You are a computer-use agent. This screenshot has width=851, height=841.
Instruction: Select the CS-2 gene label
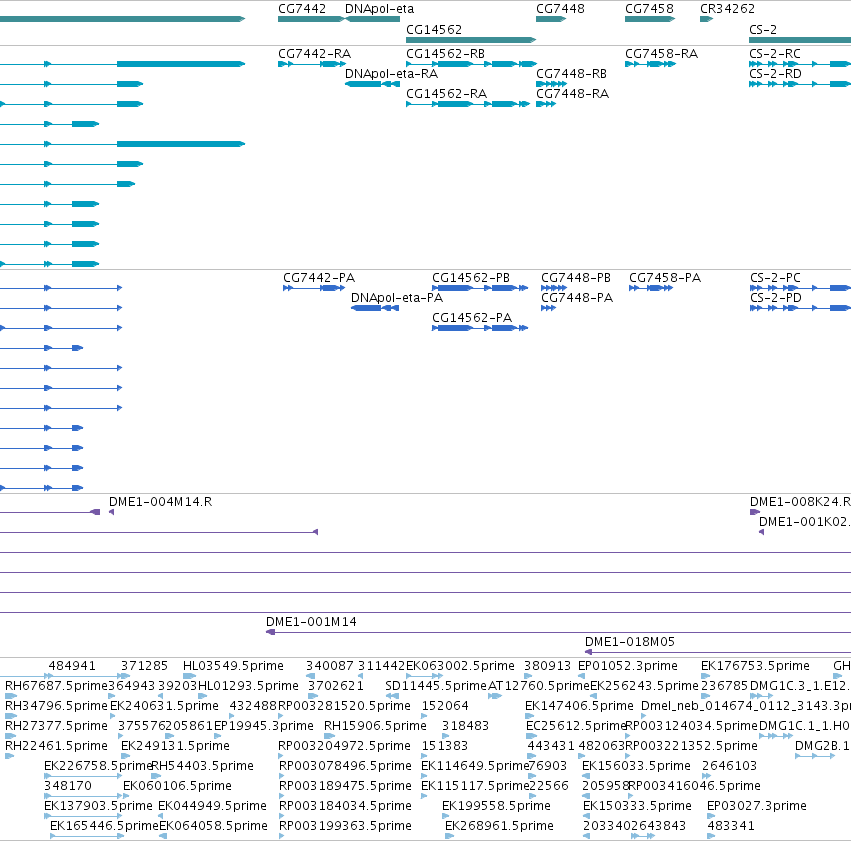pyautogui.click(x=763, y=29)
